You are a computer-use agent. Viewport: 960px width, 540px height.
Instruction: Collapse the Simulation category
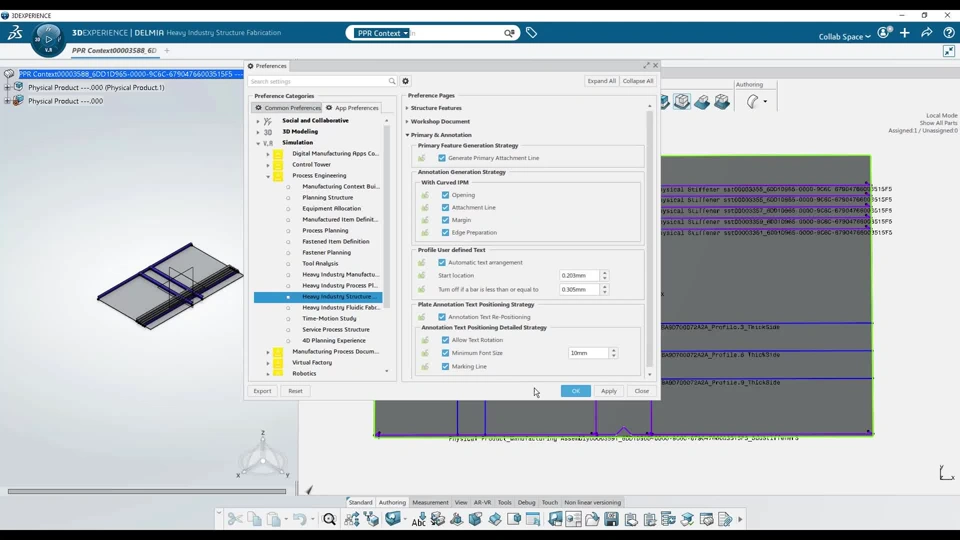pyautogui.click(x=258, y=143)
